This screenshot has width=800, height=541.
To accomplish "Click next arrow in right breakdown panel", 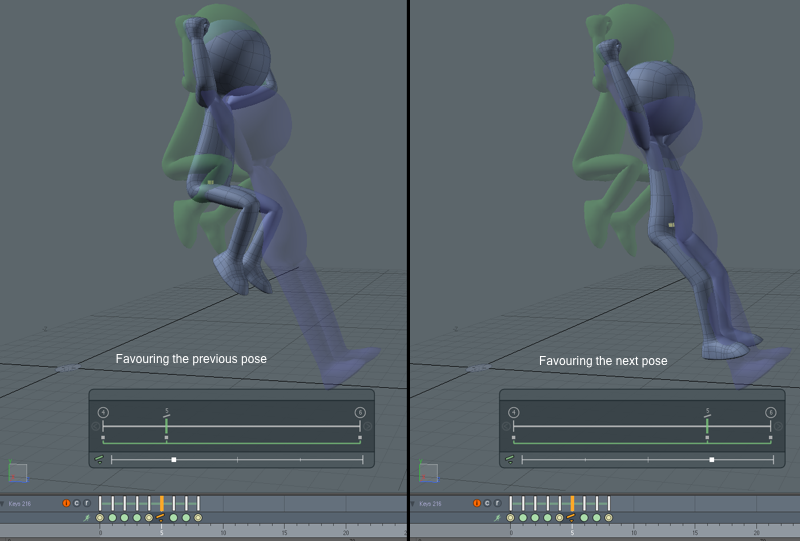I will click(779, 427).
